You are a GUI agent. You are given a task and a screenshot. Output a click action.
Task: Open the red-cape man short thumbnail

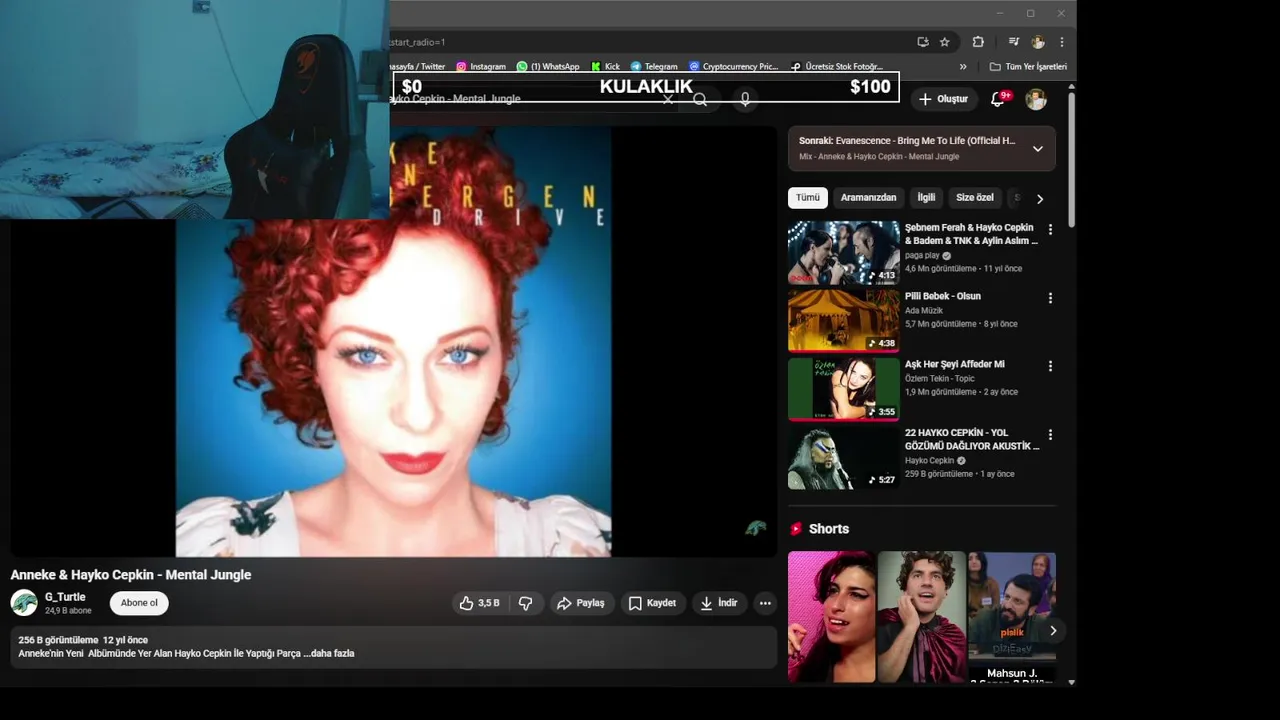[921, 617]
